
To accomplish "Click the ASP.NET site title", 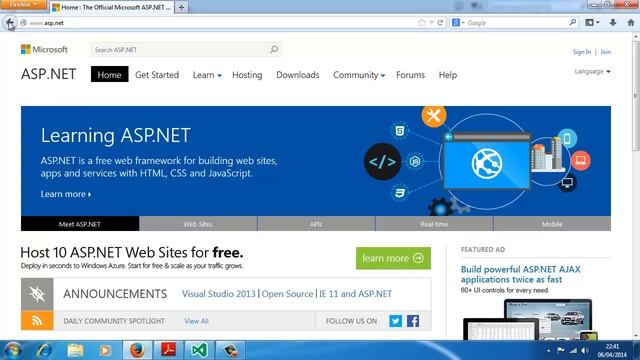I will pos(48,74).
